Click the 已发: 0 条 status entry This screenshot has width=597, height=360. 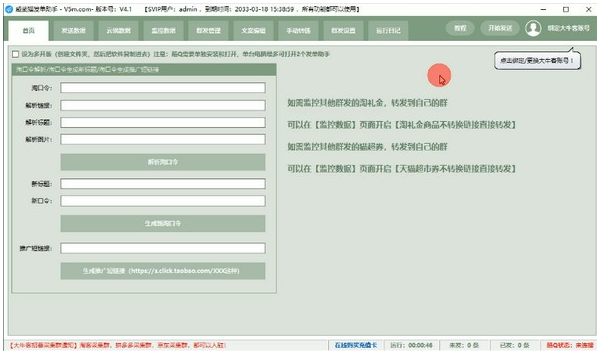(515, 345)
